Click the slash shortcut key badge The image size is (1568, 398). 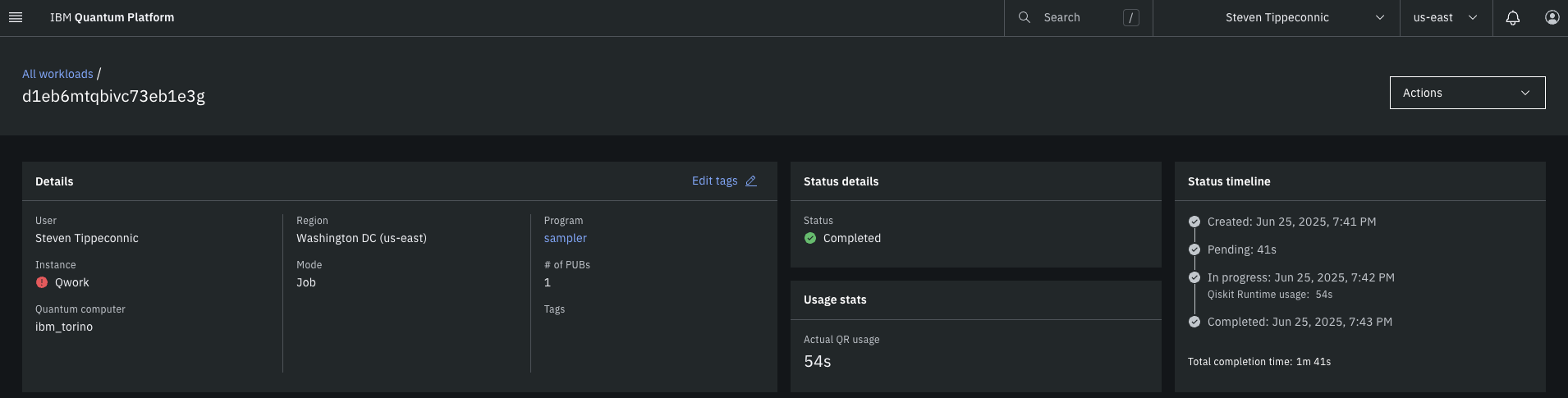(1130, 17)
